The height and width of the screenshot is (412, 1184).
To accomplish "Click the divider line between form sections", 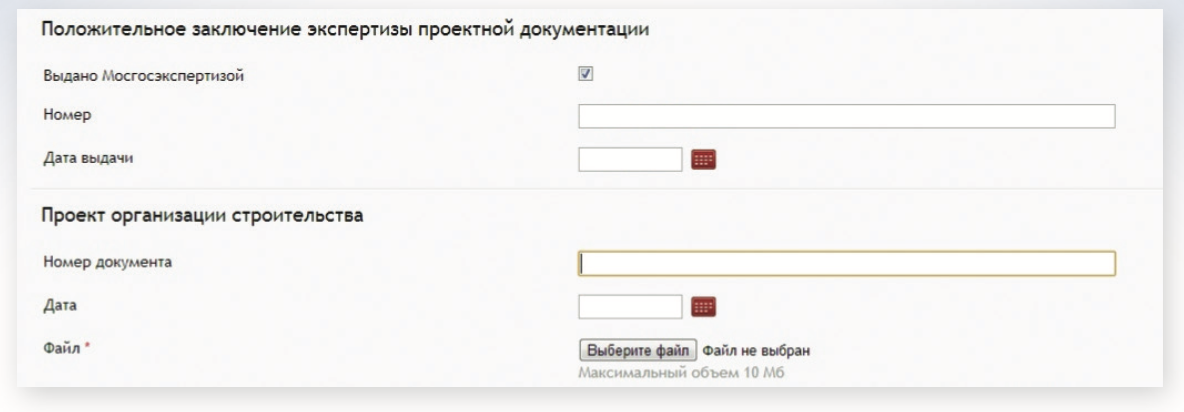I will pyautogui.click(x=597, y=188).
